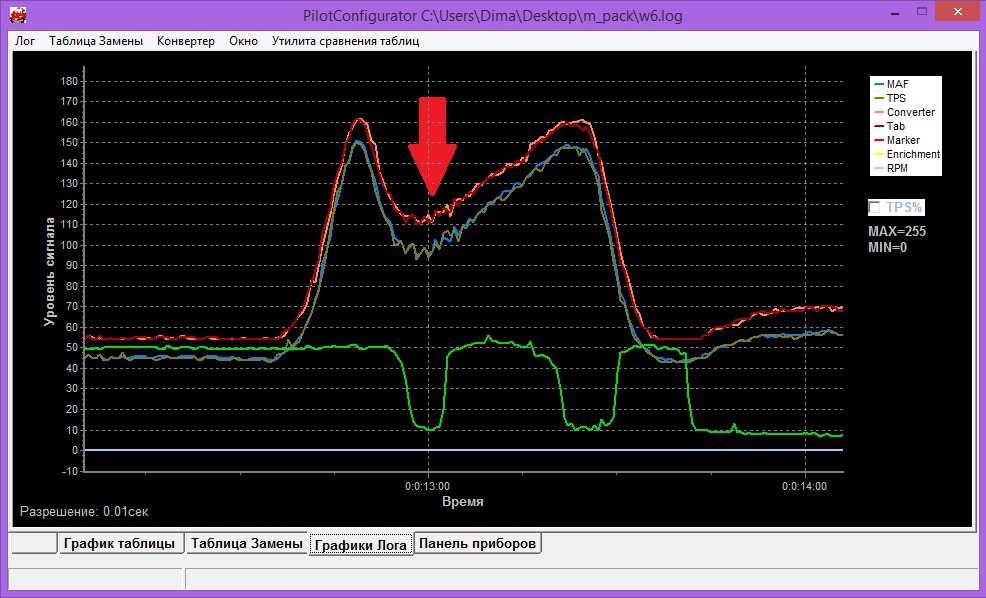Click the PilotConfigurator app icon in title bar
The width and height of the screenshot is (986, 598).
click(x=18, y=14)
